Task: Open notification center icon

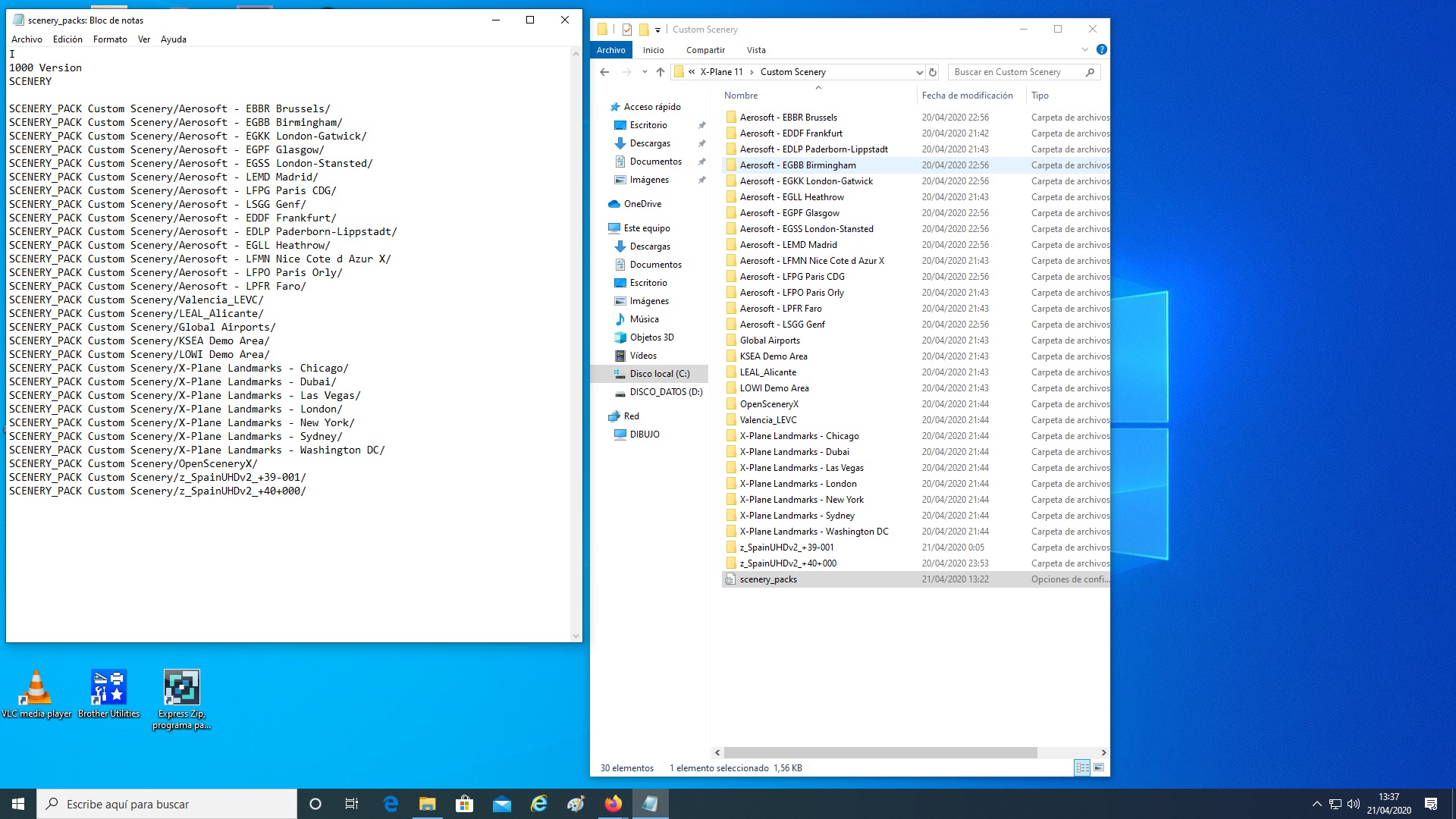Action: [1431, 804]
